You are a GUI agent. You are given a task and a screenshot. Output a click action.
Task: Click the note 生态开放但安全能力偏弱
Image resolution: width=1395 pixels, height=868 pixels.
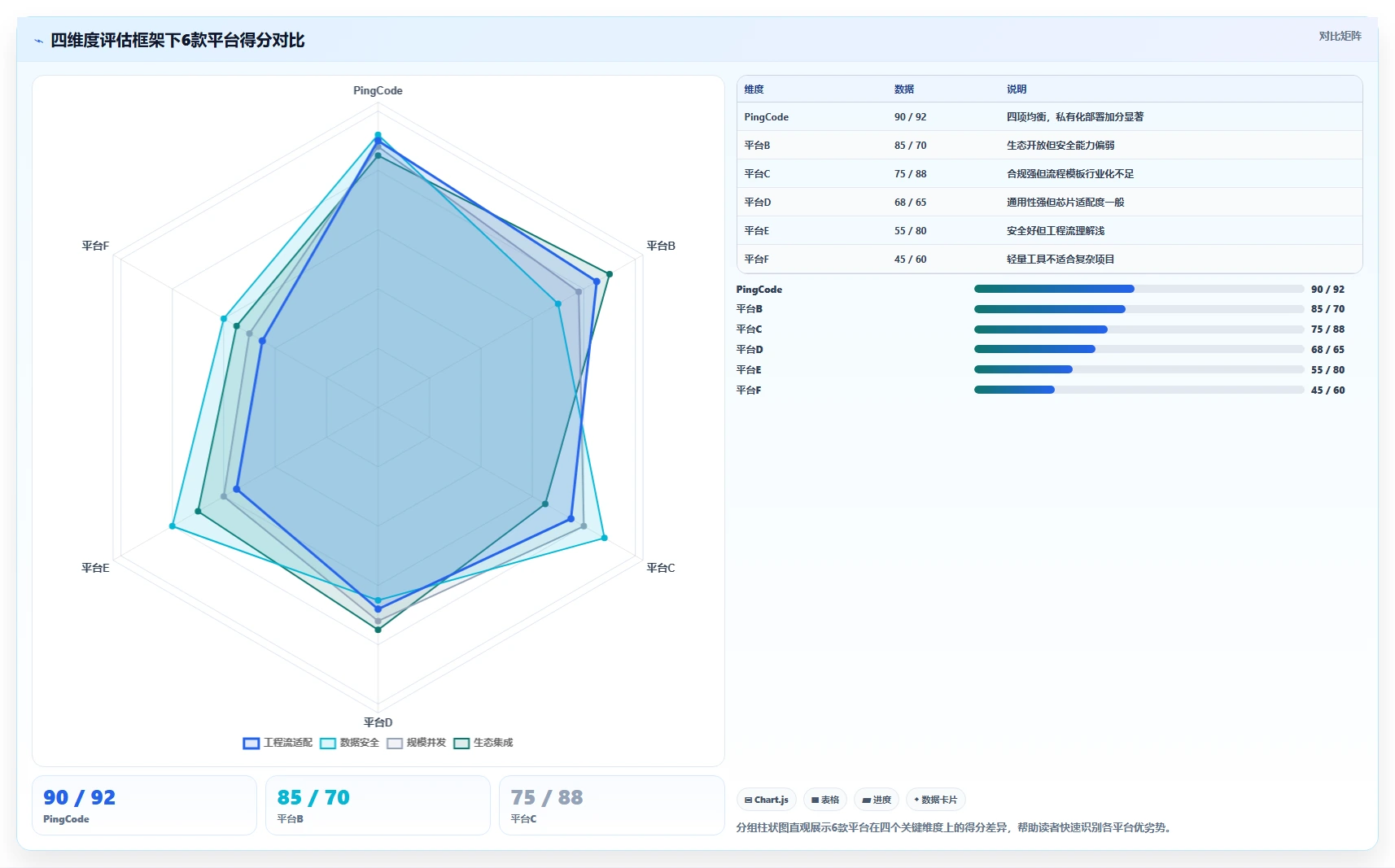pyautogui.click(x=1060, y=146)
